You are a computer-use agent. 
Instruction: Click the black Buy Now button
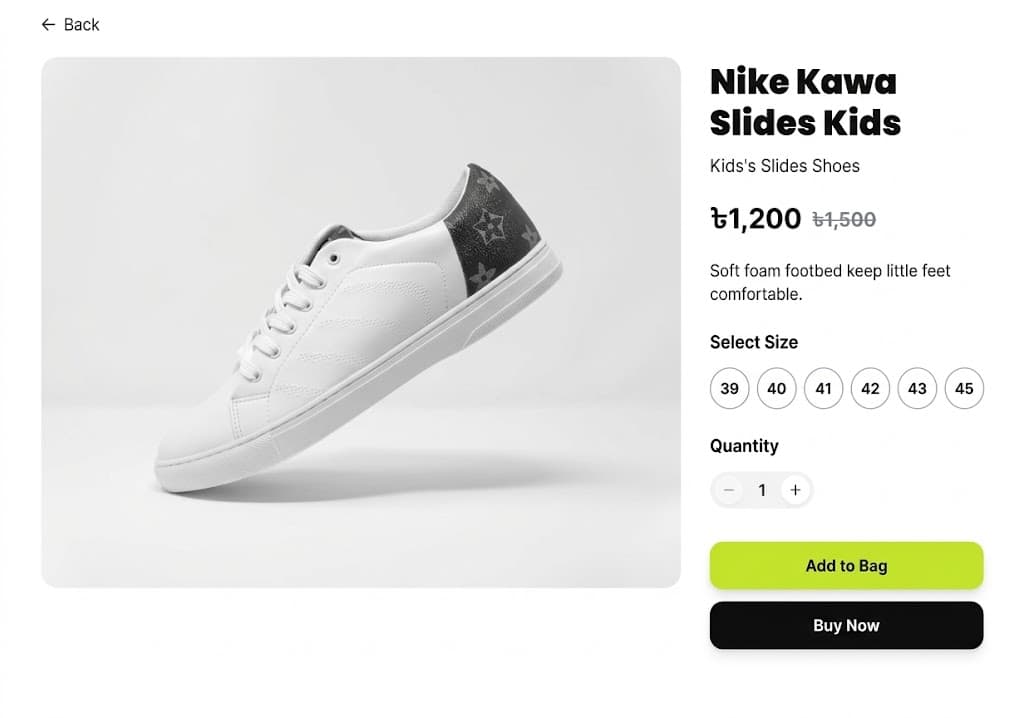(846, 626)
